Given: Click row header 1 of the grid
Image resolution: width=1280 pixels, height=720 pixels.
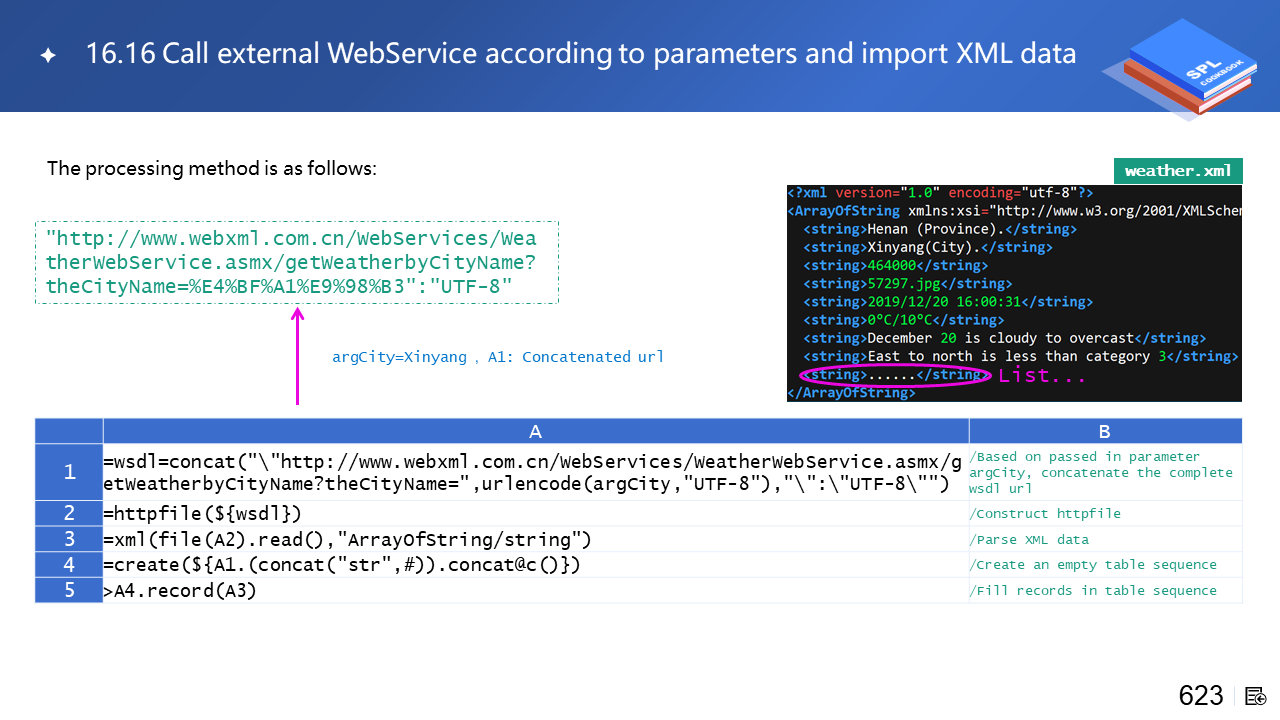Looking at the screenshot, I should [x=69, y=472].
